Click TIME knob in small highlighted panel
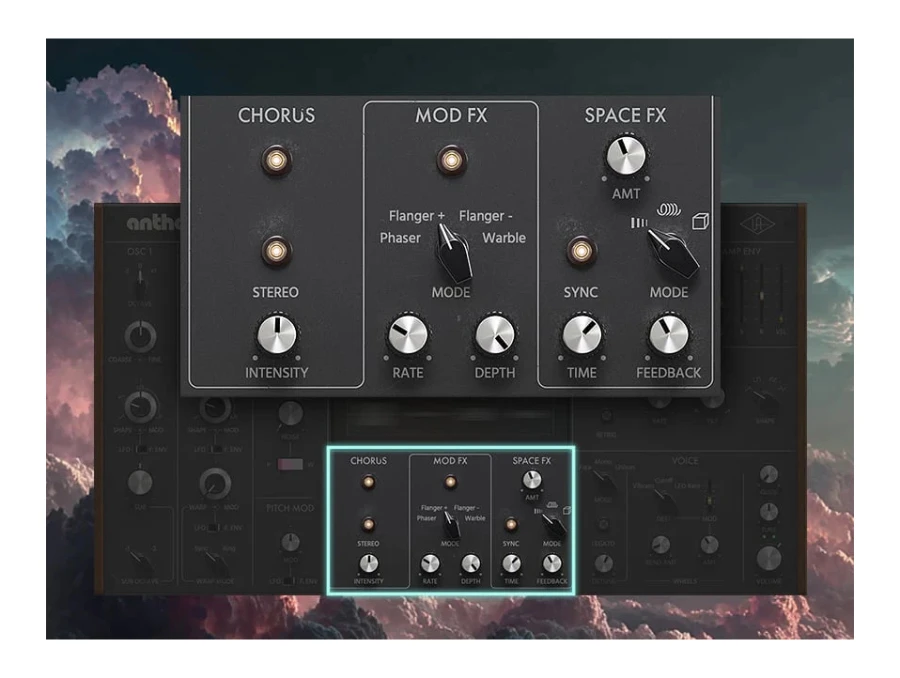 pyautogui.click(x=511, y=564)
